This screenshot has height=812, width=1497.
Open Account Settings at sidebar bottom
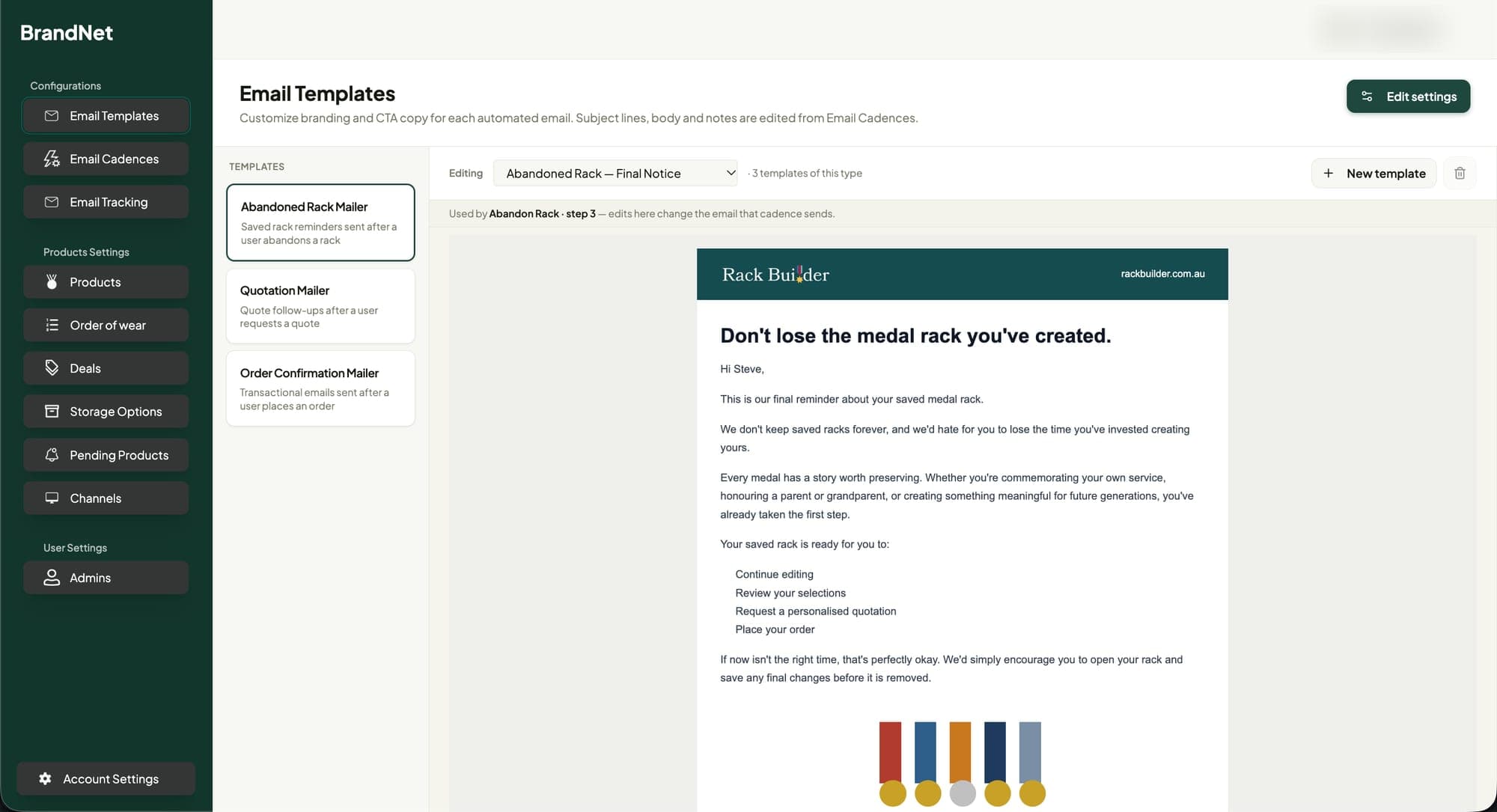(x=106, y=779)
